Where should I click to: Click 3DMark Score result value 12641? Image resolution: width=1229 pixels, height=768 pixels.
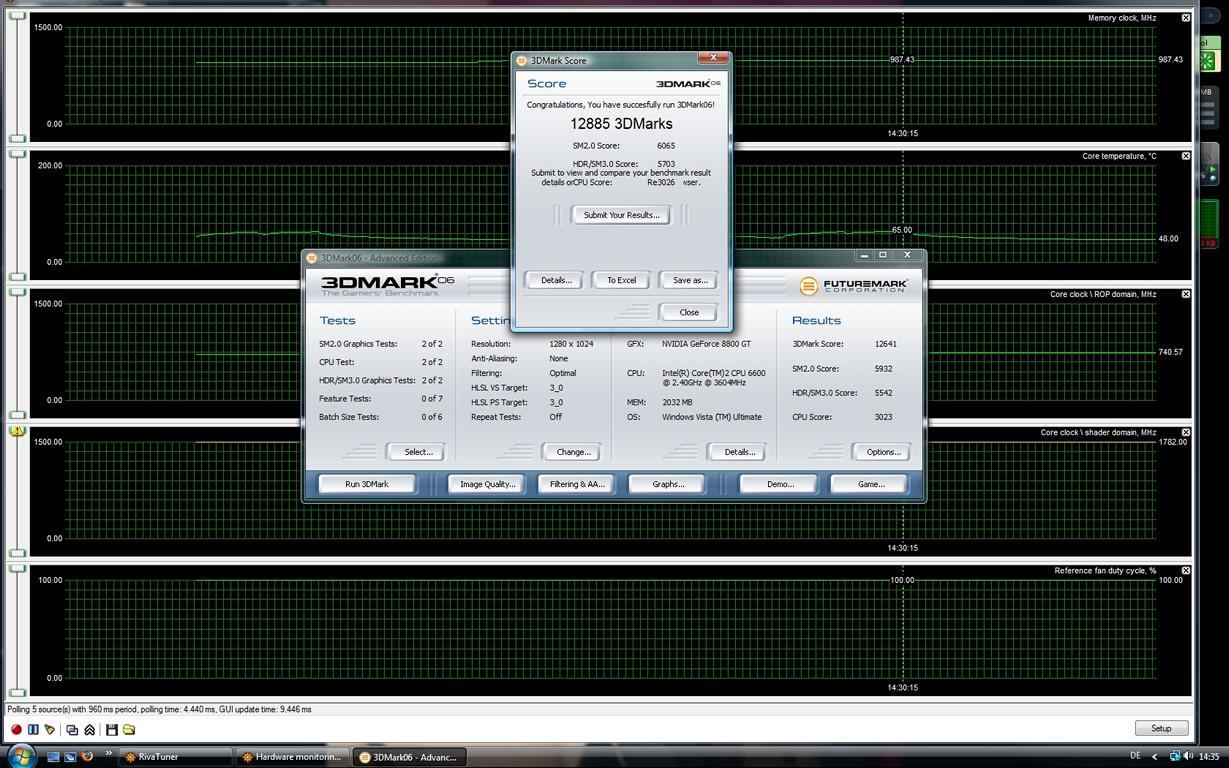tap(886, 344)
